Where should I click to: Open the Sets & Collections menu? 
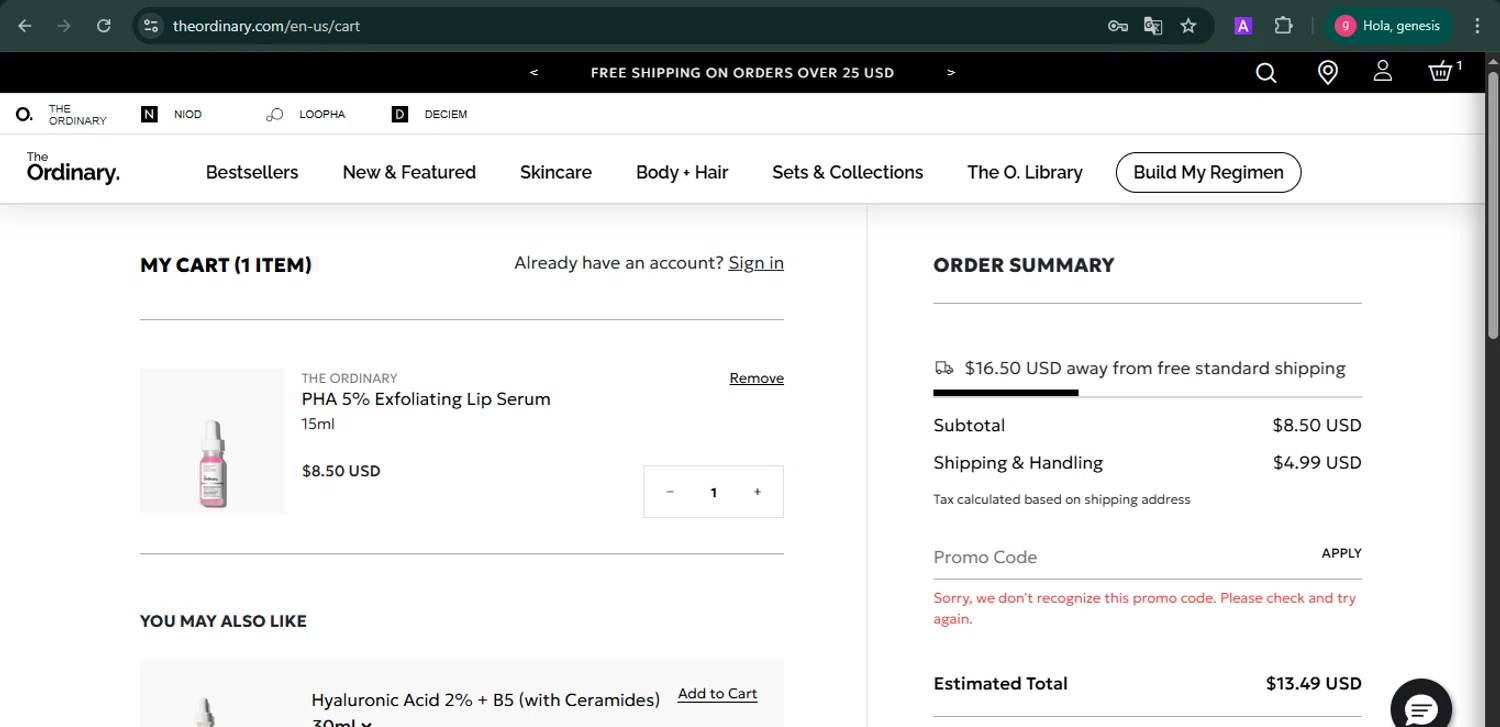(848, 172)
